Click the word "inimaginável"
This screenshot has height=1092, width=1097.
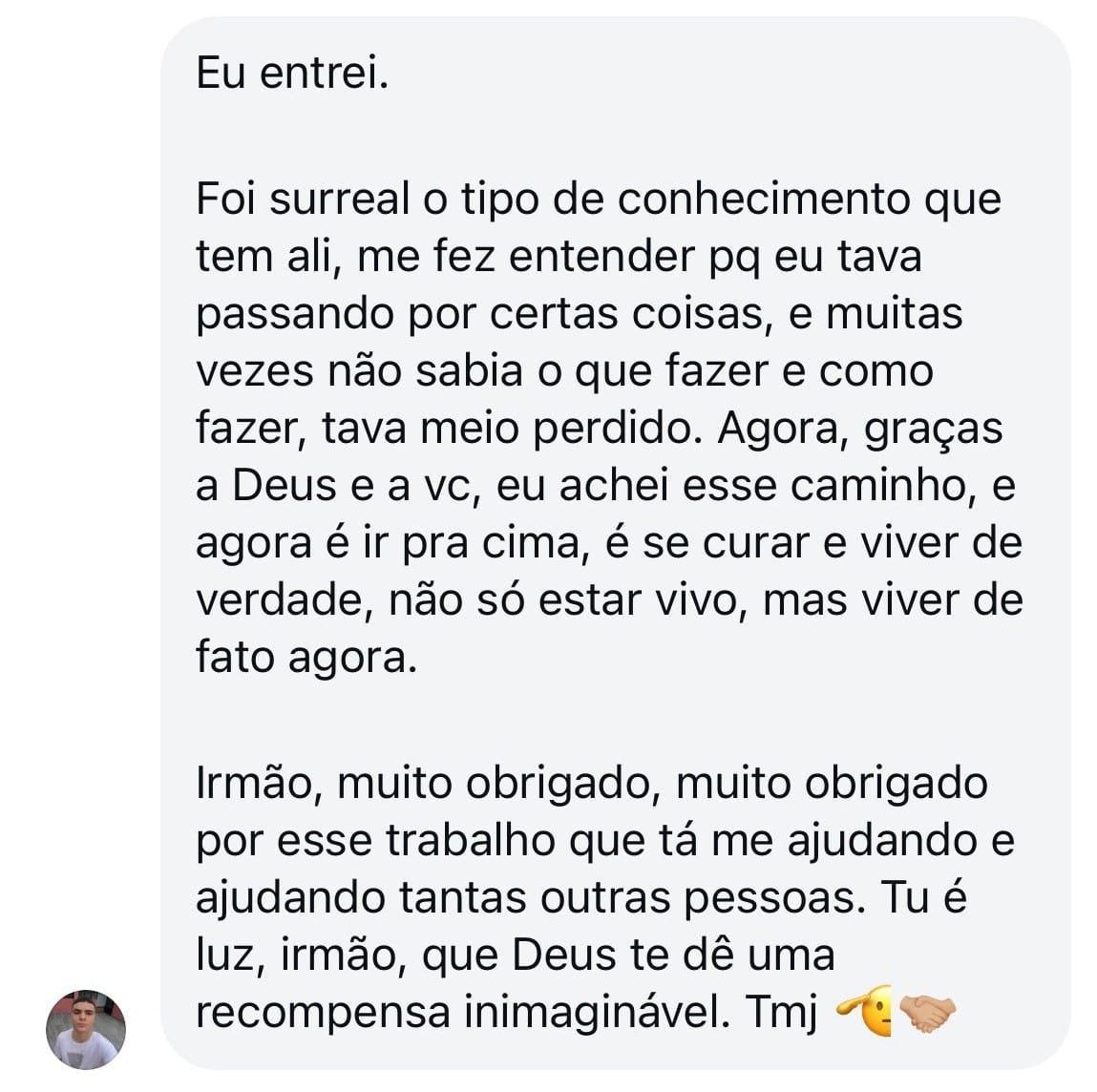[590, 1013]
